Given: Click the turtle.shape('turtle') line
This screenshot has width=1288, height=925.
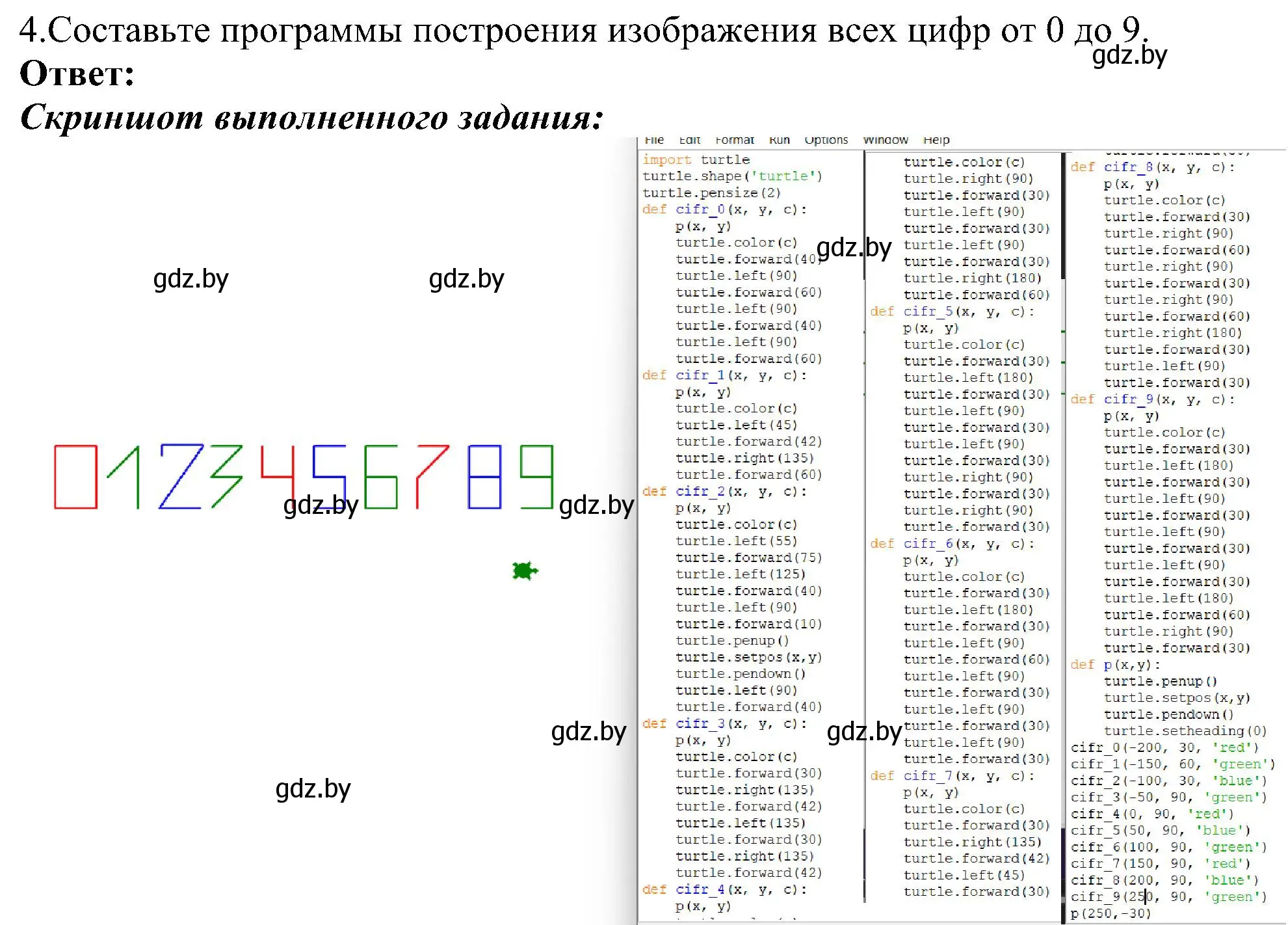Looking at the screenshot, I should (732, 176).
